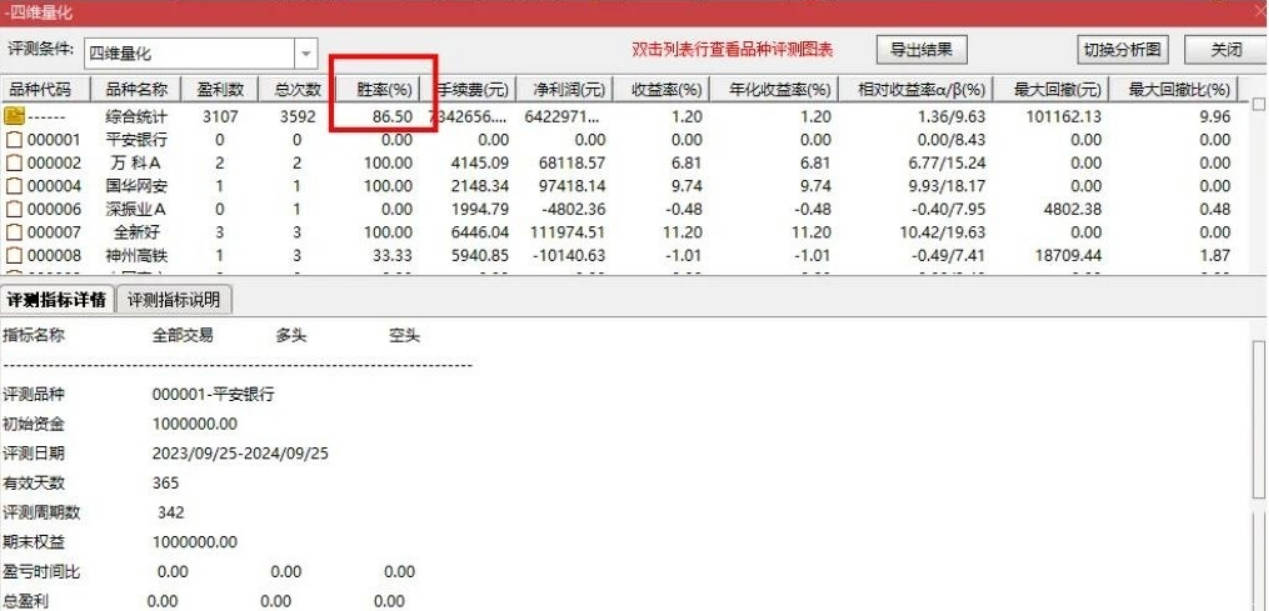
Task: Click the 最大回撤(元) column header
Action: (1057, 90)
